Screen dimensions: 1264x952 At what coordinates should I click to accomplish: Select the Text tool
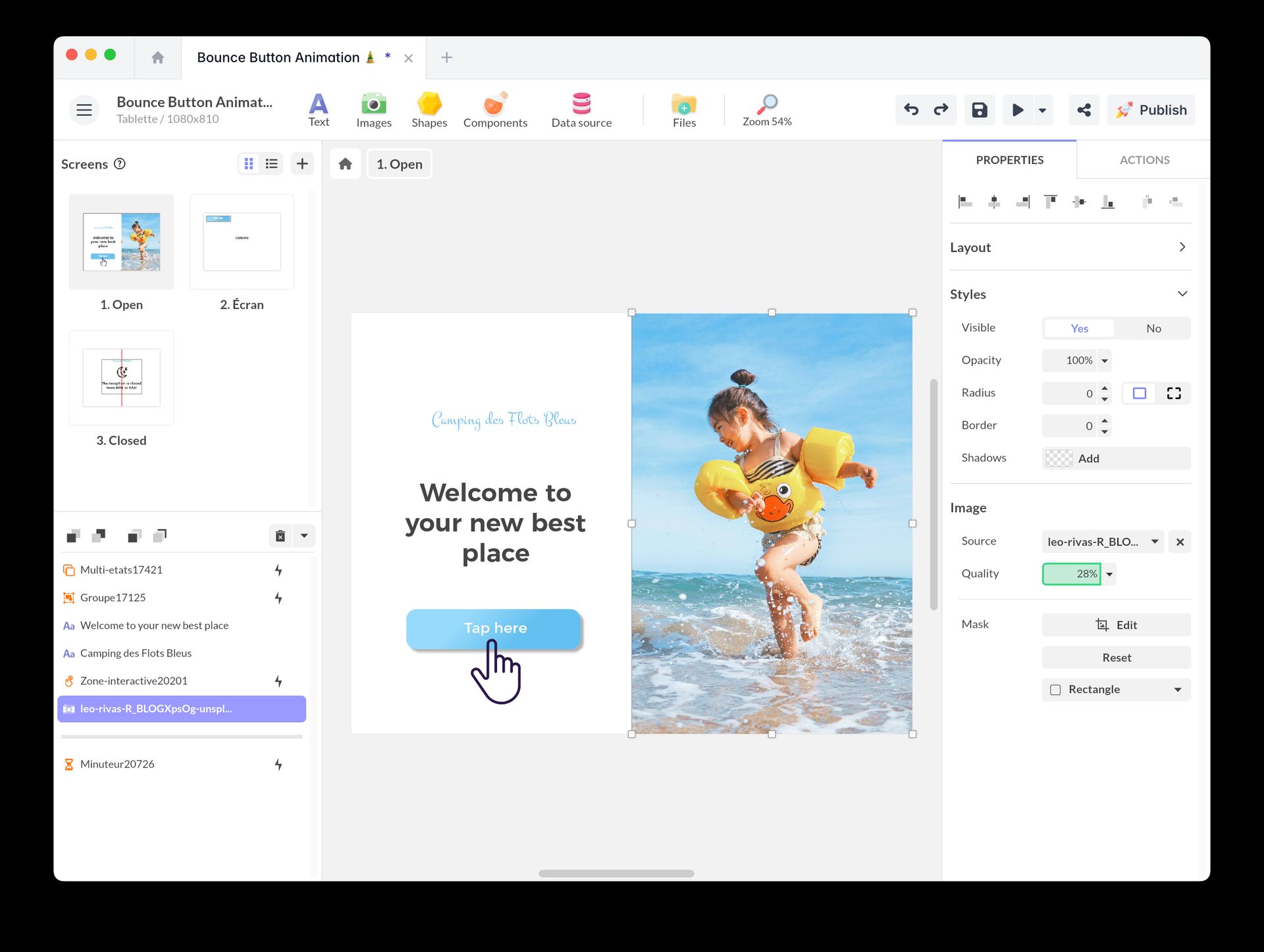(319, 109)
